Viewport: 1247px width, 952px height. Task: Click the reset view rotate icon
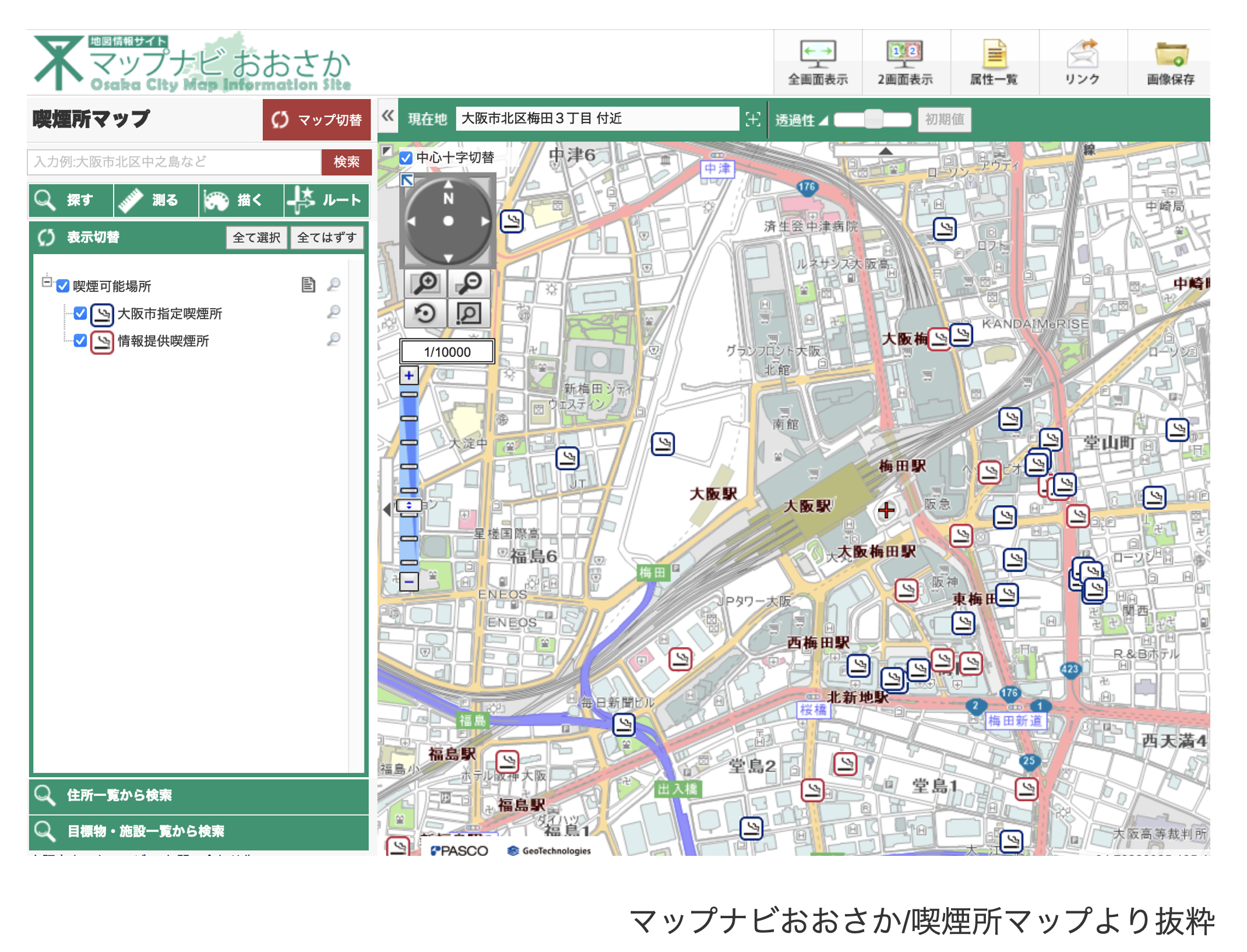click(425, 313)
